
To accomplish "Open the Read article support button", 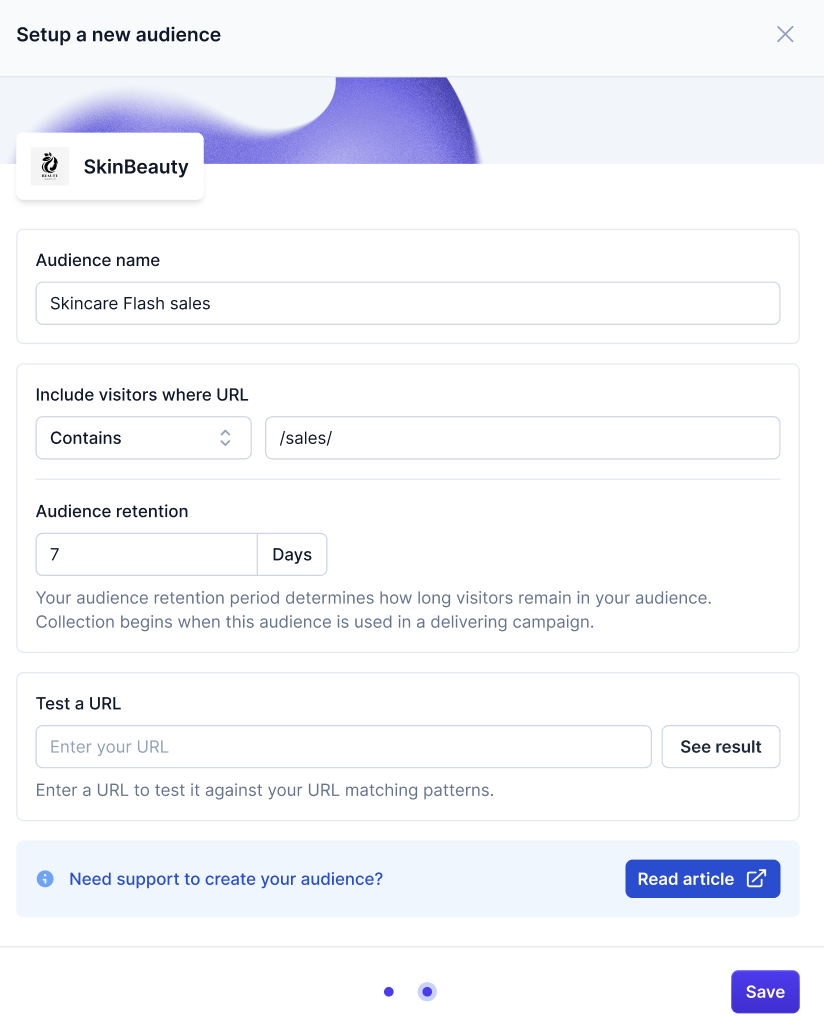I will point(702,879).
